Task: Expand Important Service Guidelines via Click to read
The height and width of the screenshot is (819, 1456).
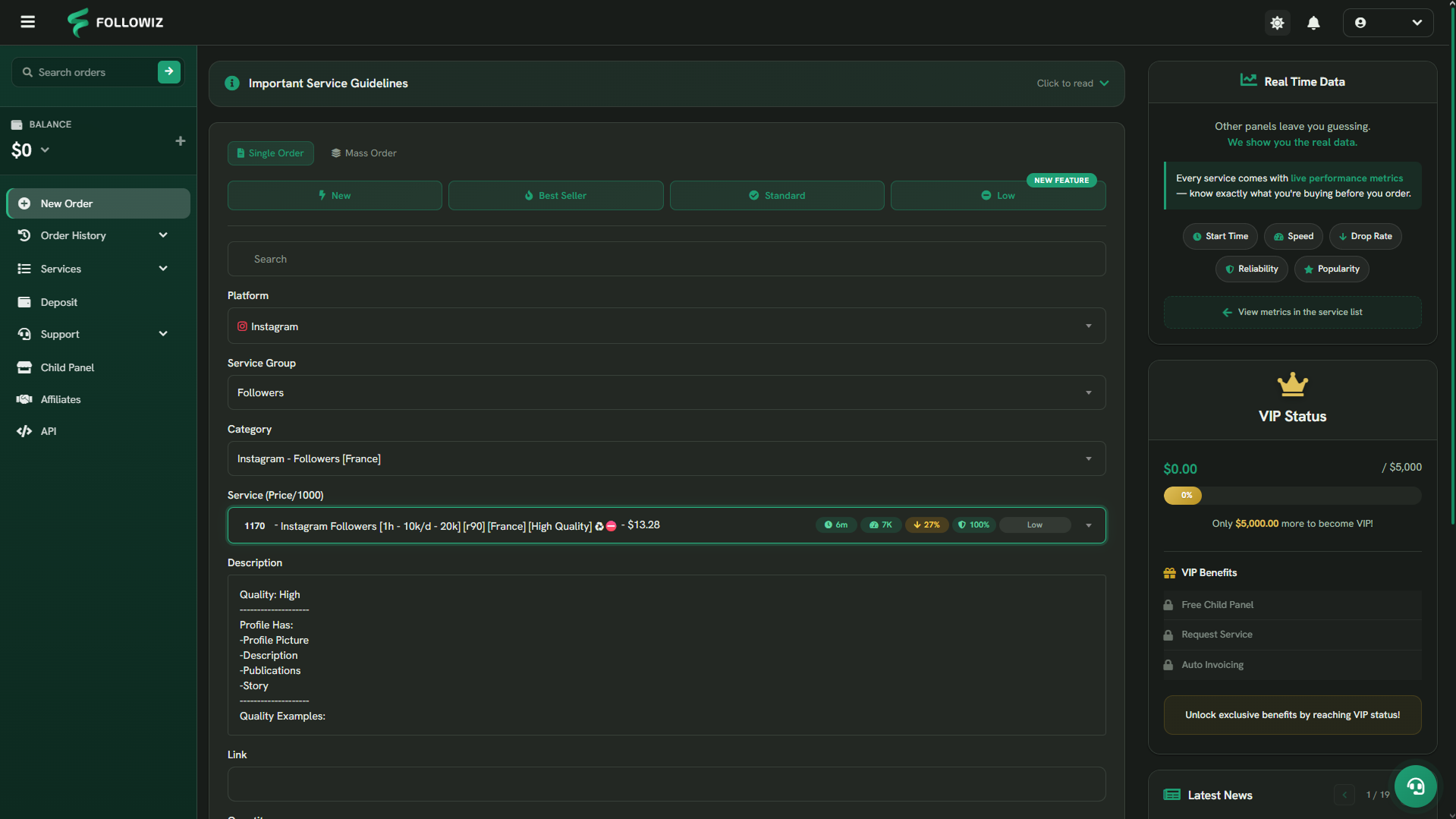Action: (x=1072, y=83)
